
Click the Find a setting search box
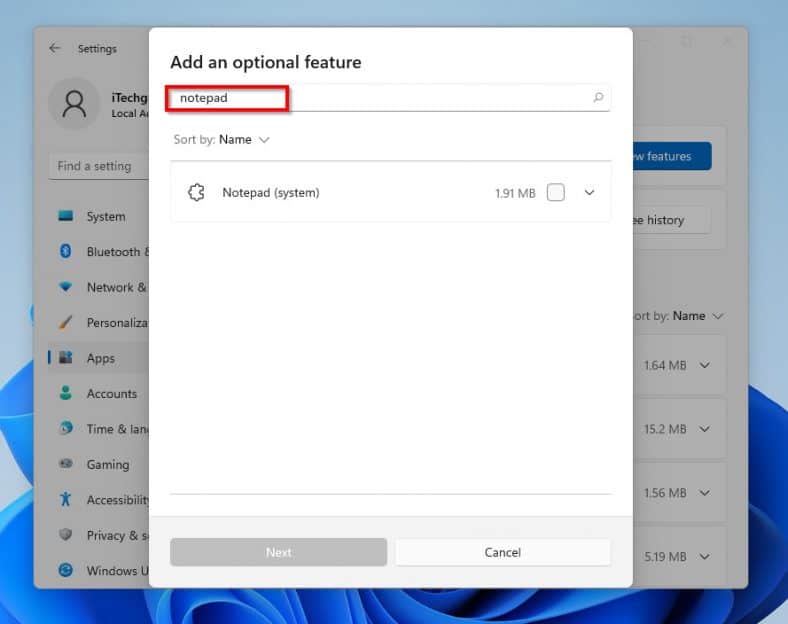[99, 166]
